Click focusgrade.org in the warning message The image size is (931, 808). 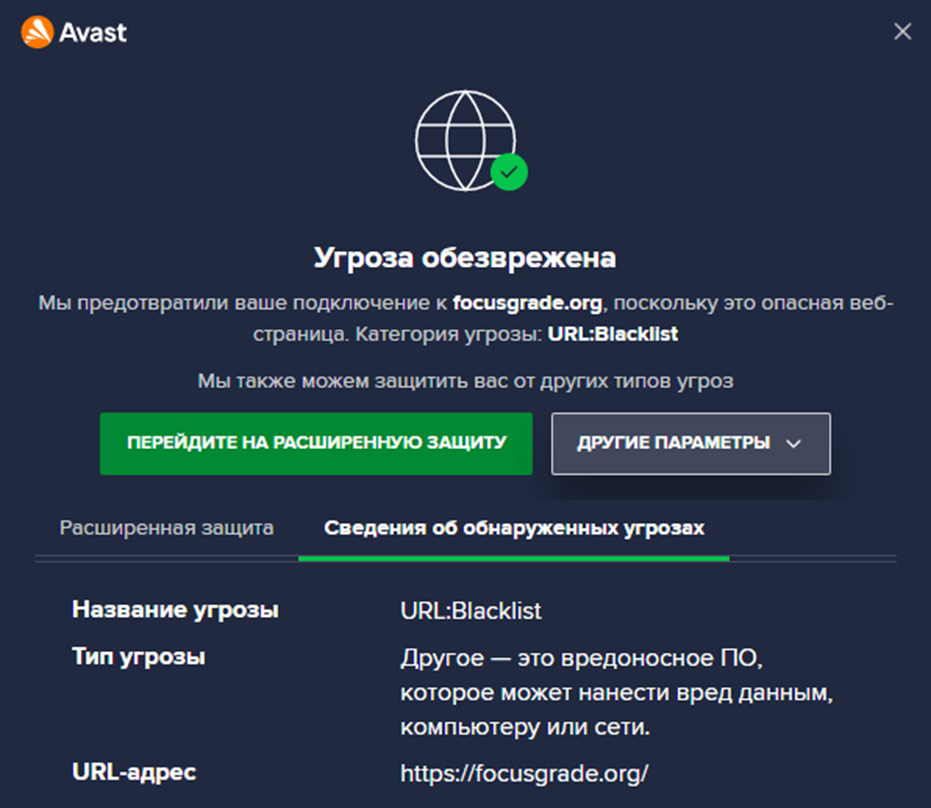[x=527, y=303]
